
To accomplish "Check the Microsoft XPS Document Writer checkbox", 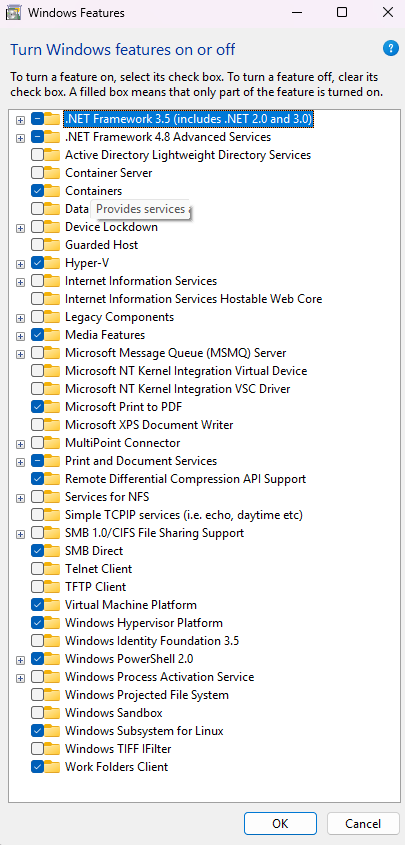I will [x=38, y=425].
